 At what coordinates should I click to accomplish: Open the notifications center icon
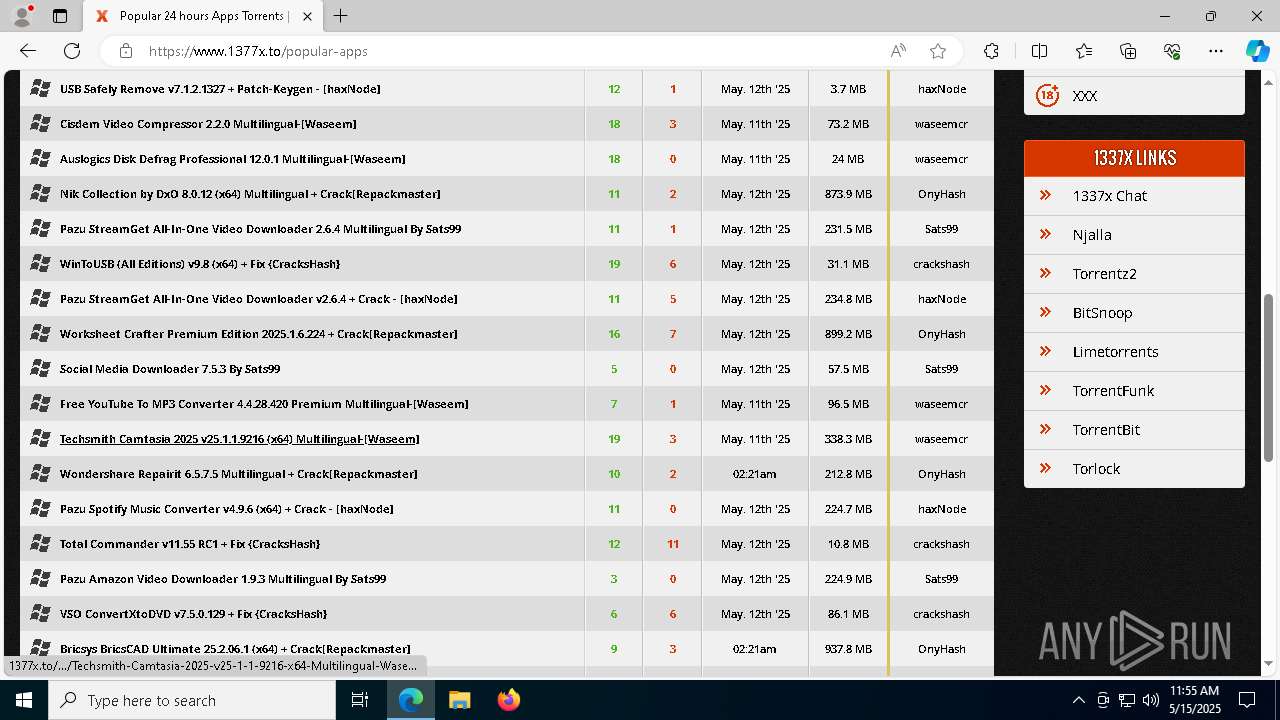(1248, 700)
